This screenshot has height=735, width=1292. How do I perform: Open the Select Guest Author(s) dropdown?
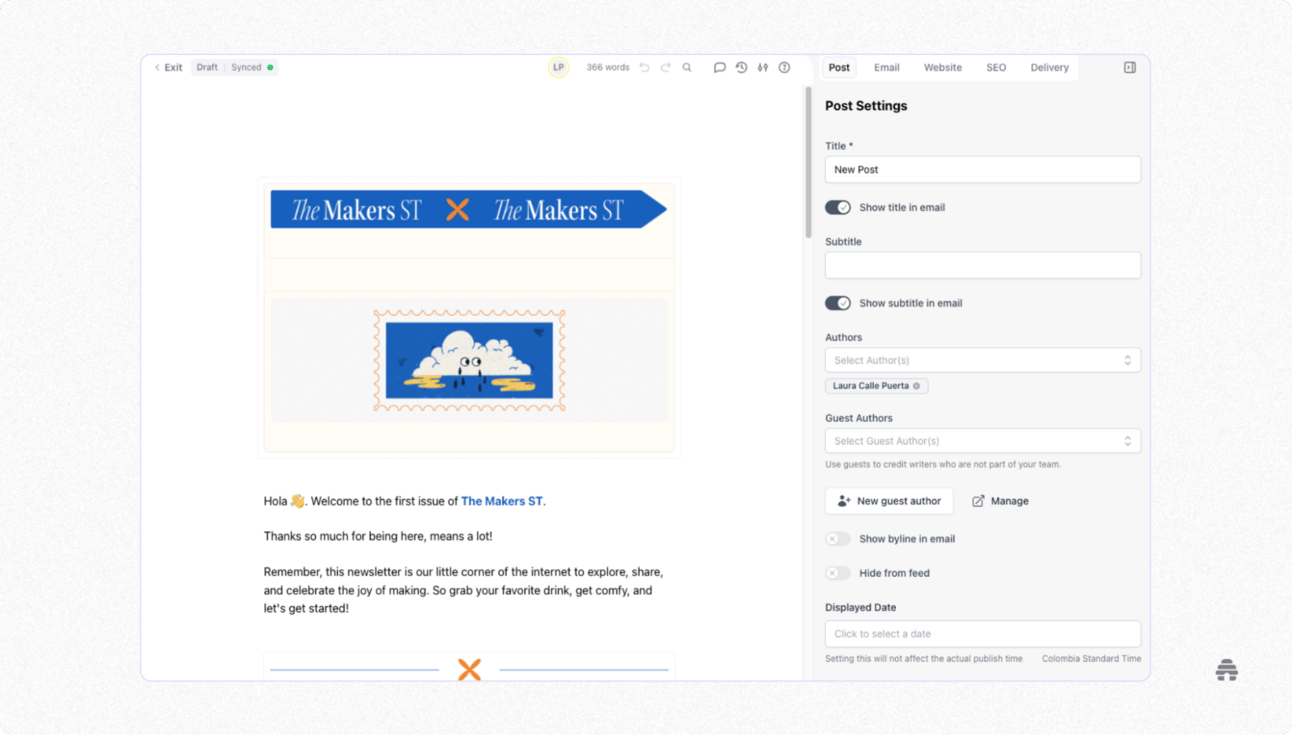click(982, 440)
